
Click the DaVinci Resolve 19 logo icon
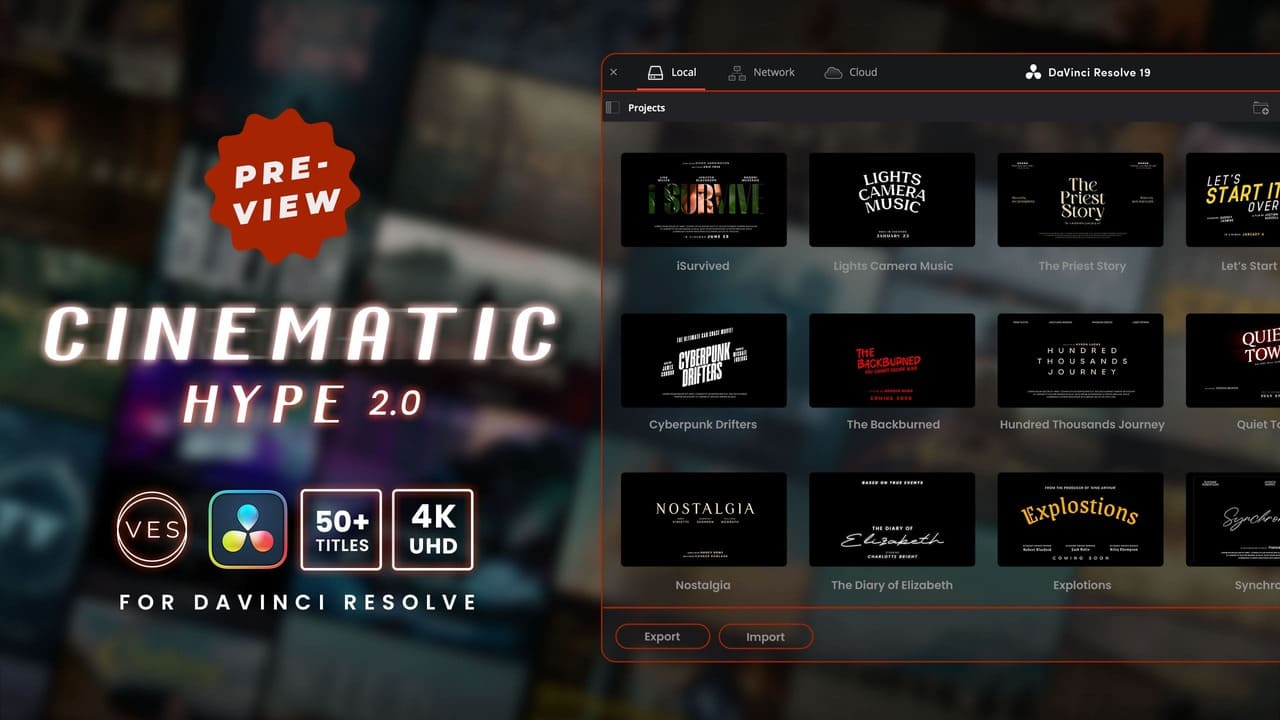(1034, 72)
